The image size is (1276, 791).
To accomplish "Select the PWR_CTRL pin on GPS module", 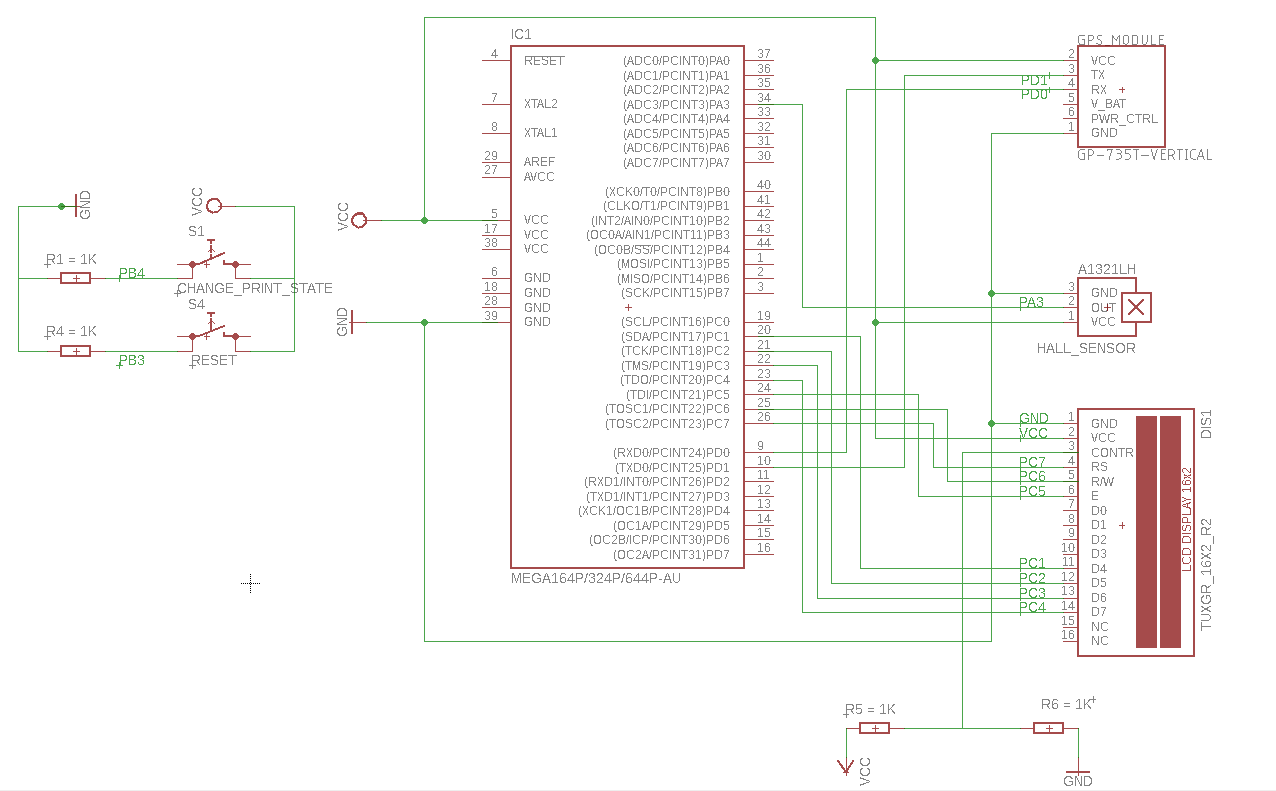I will coord(1124,118).
